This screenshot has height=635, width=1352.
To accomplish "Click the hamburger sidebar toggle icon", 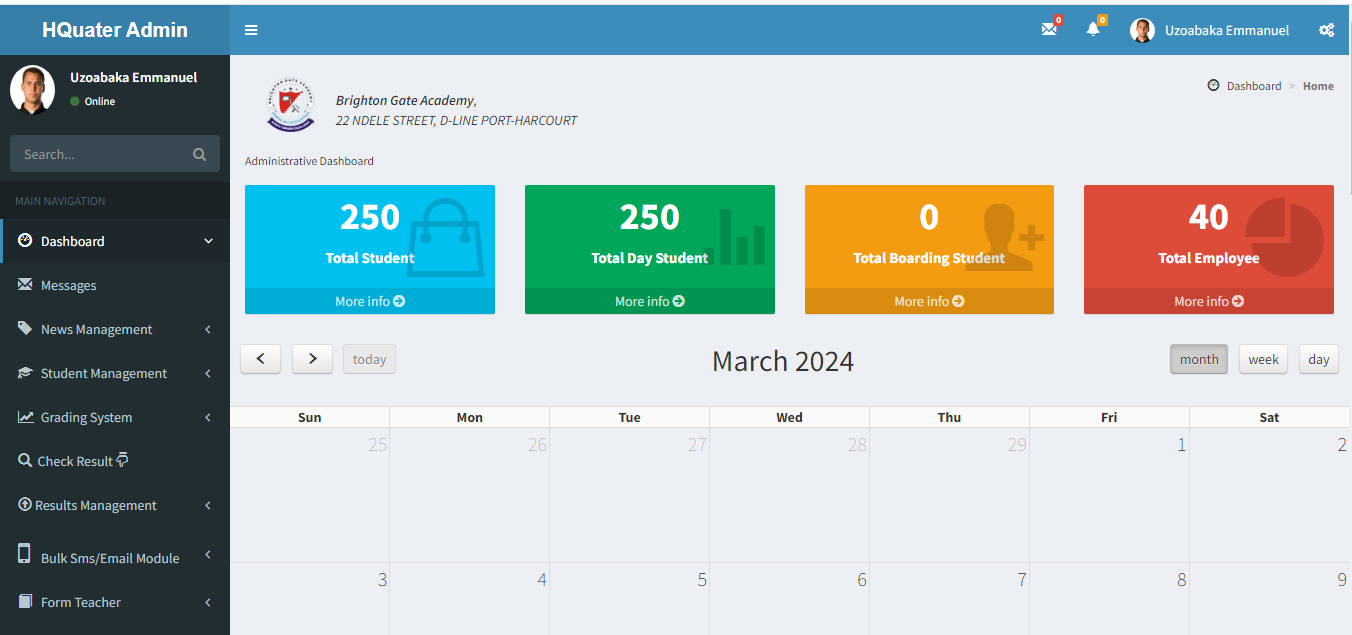I will click(251, 30).
